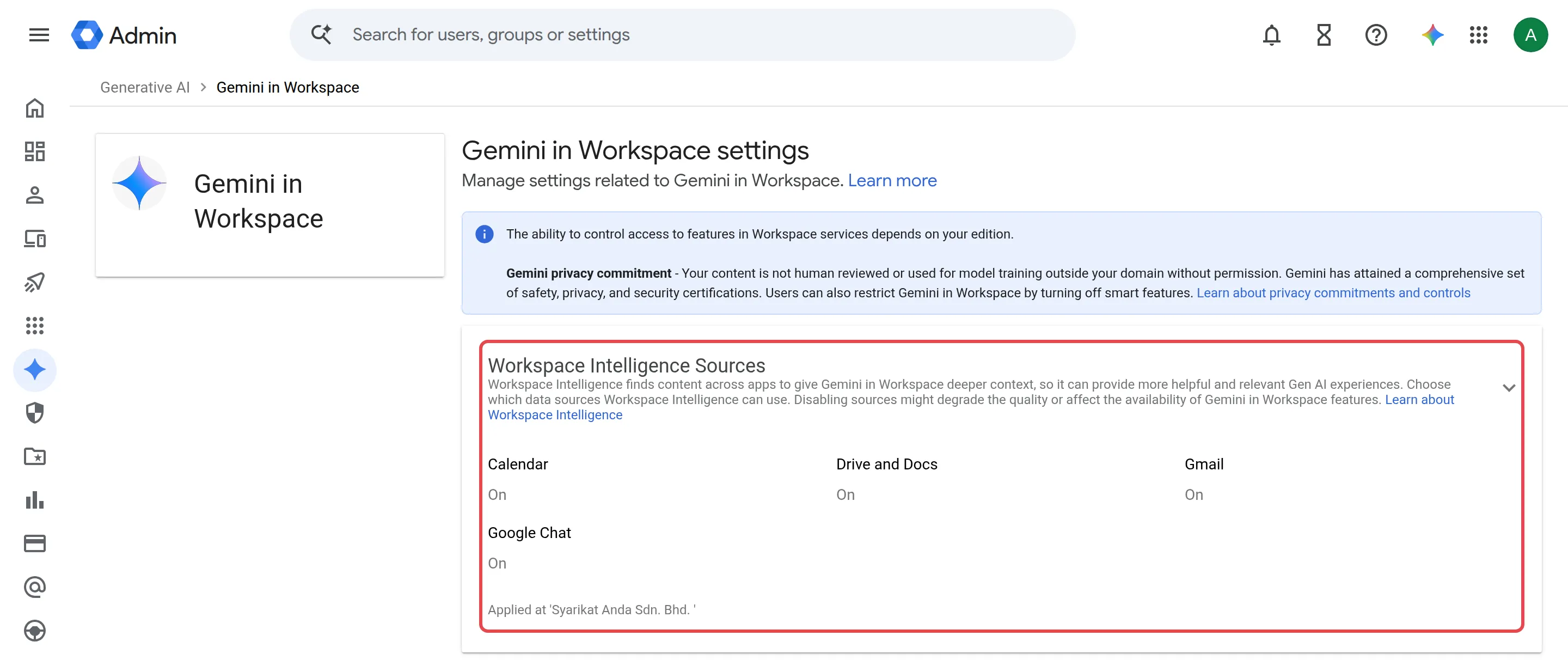Open the starred folder sidebar icon
The height and width of the screenshot is (660, 1568).
pos(35,457)
